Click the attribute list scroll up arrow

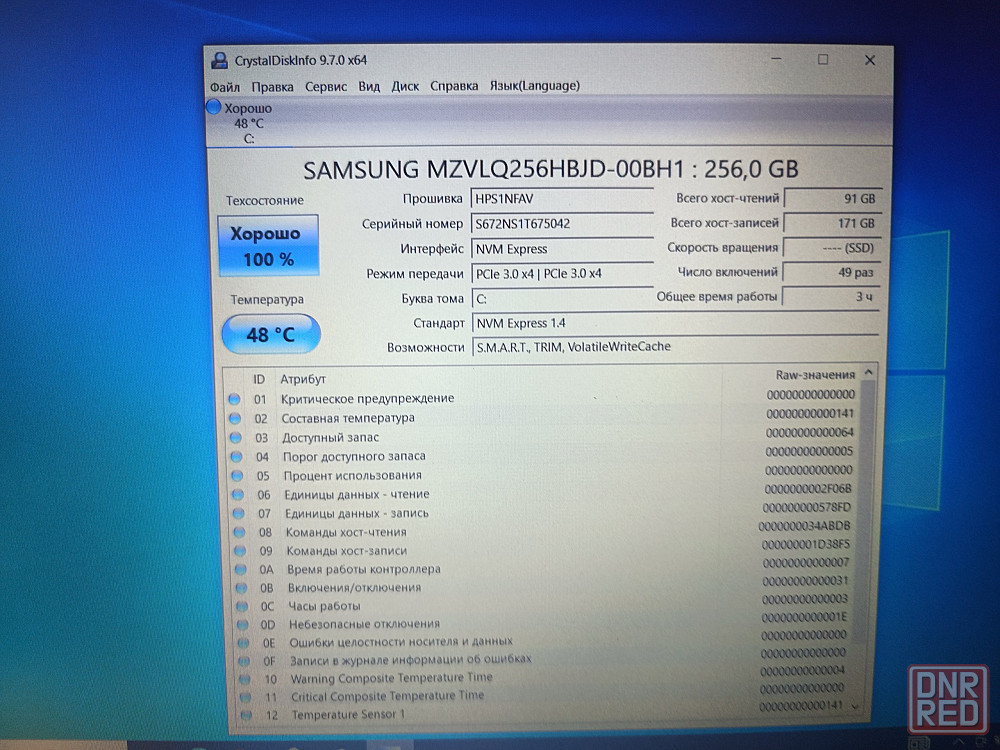(867, 373)
